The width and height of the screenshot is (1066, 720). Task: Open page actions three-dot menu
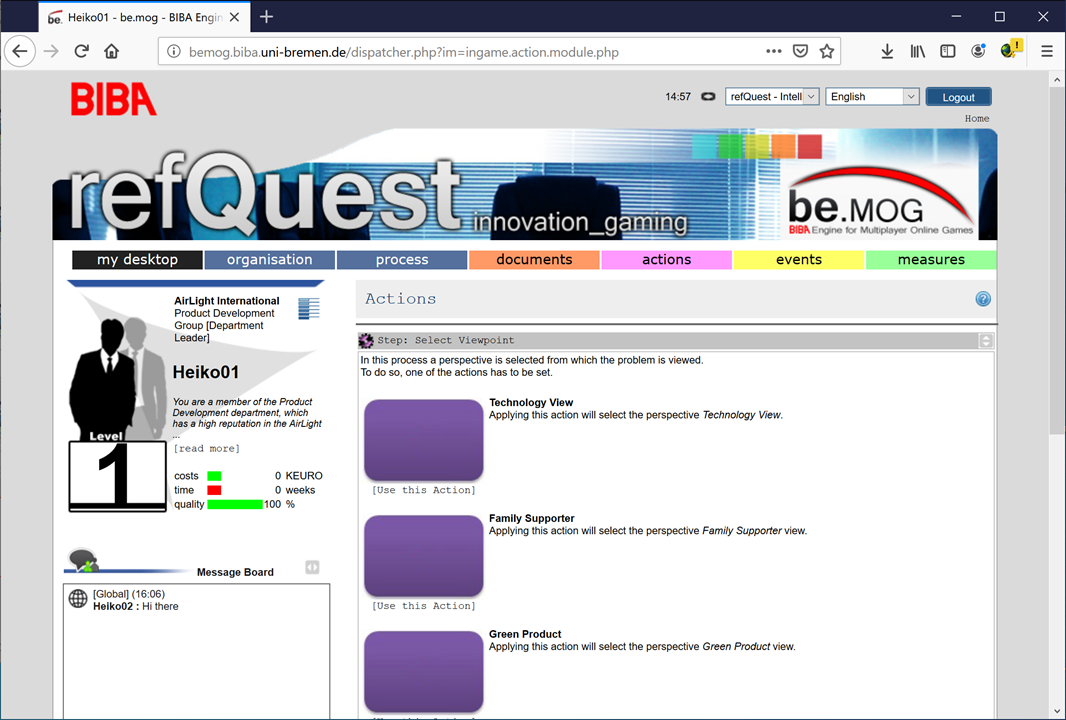point(774,51)
